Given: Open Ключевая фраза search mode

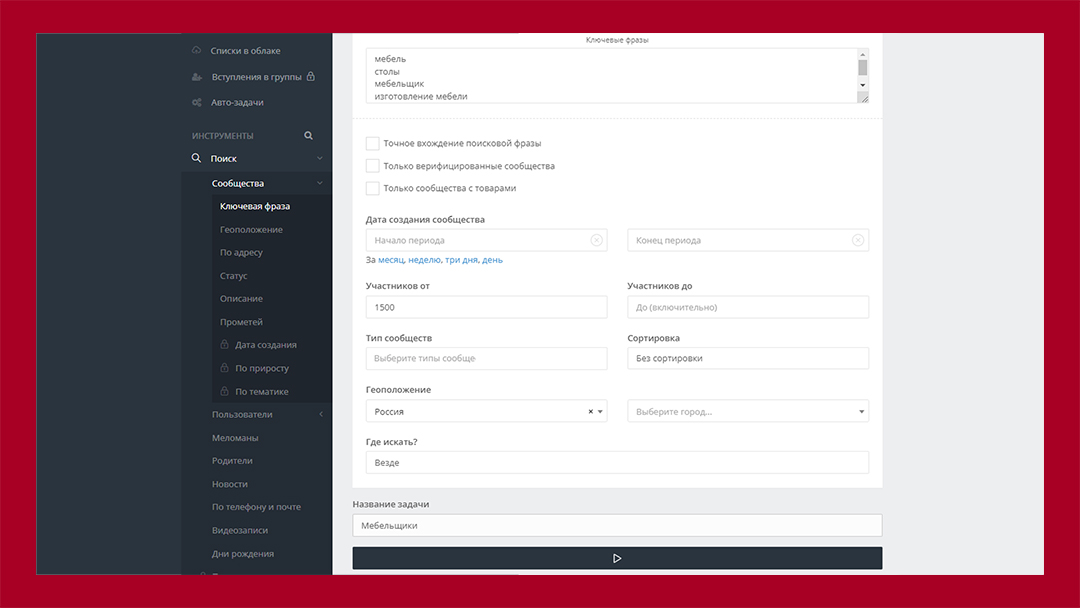Looking at the screenshot, I should (x=255, y=207).
